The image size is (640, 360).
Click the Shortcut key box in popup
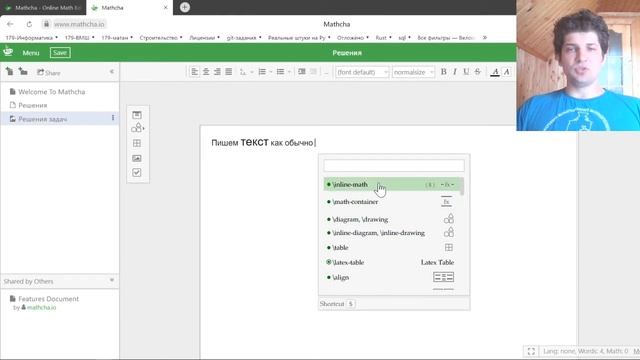pyautogui.click(x=351, y=304)
